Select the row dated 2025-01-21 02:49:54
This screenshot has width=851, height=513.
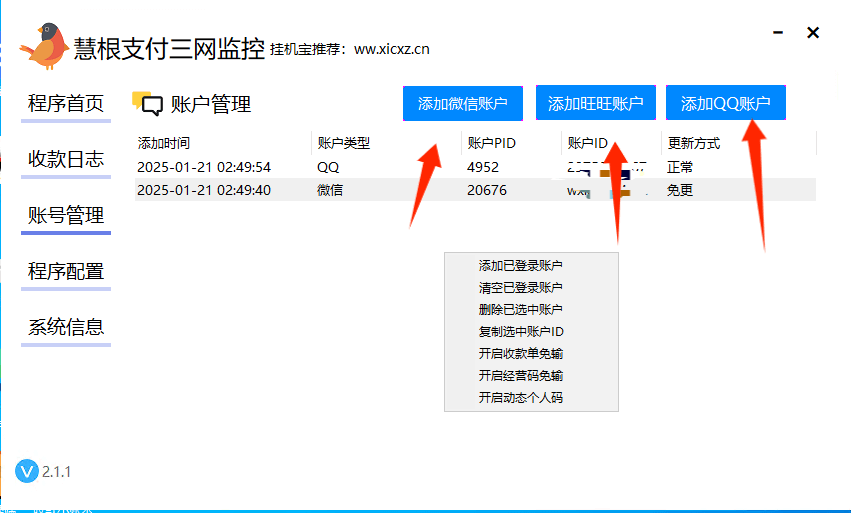[475, 167]
